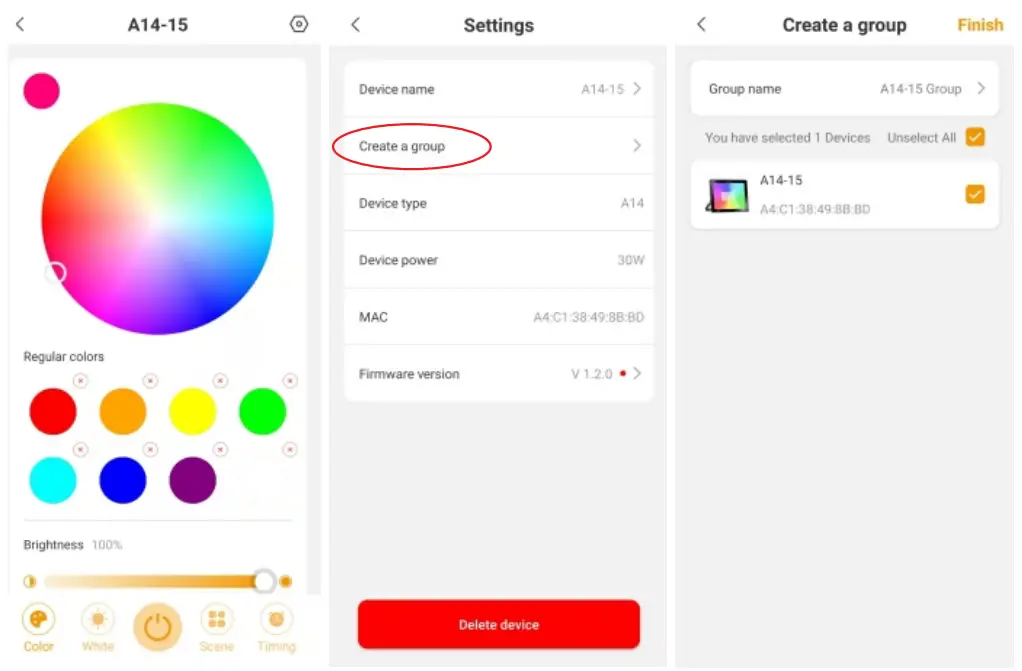This screenshot has height=671, width=1022.
Task: Uncheck the A14-15 device checkbox
Action: click(975, 194)
